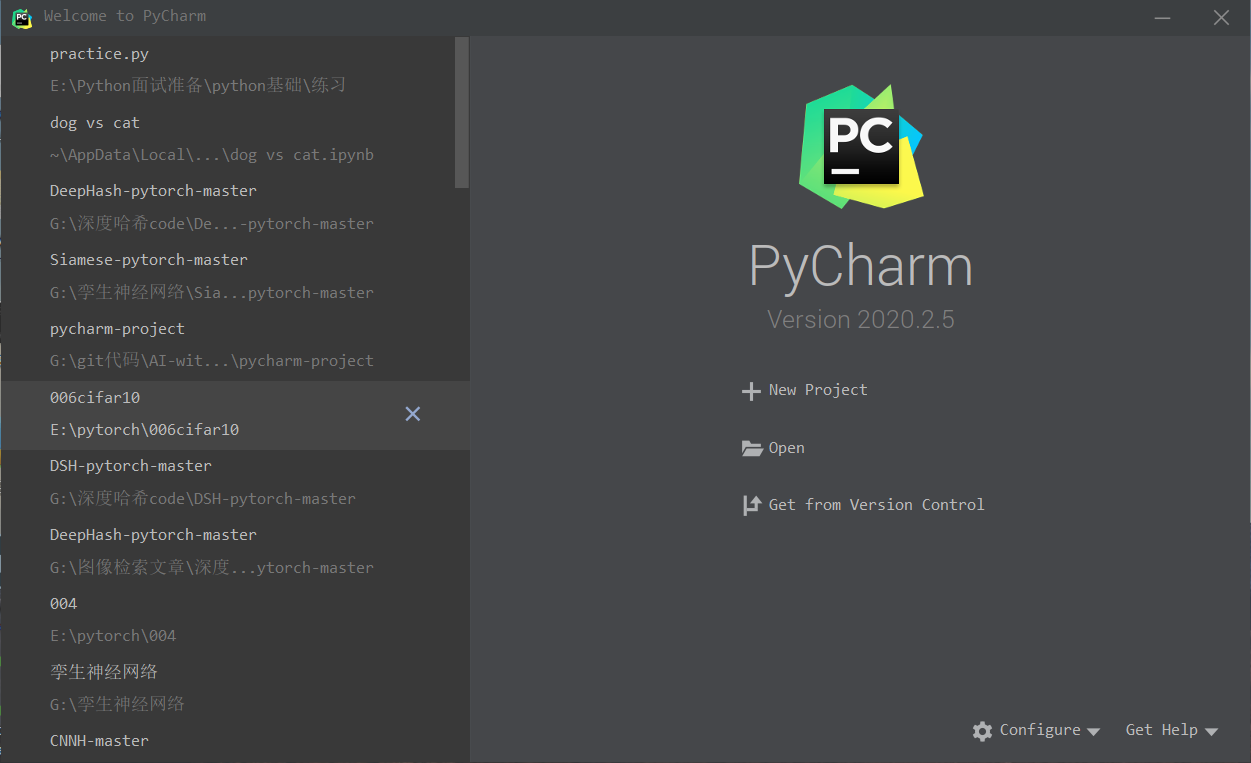Click the PyCharm logo image
1251x763 pixels.
click(861, 146)
